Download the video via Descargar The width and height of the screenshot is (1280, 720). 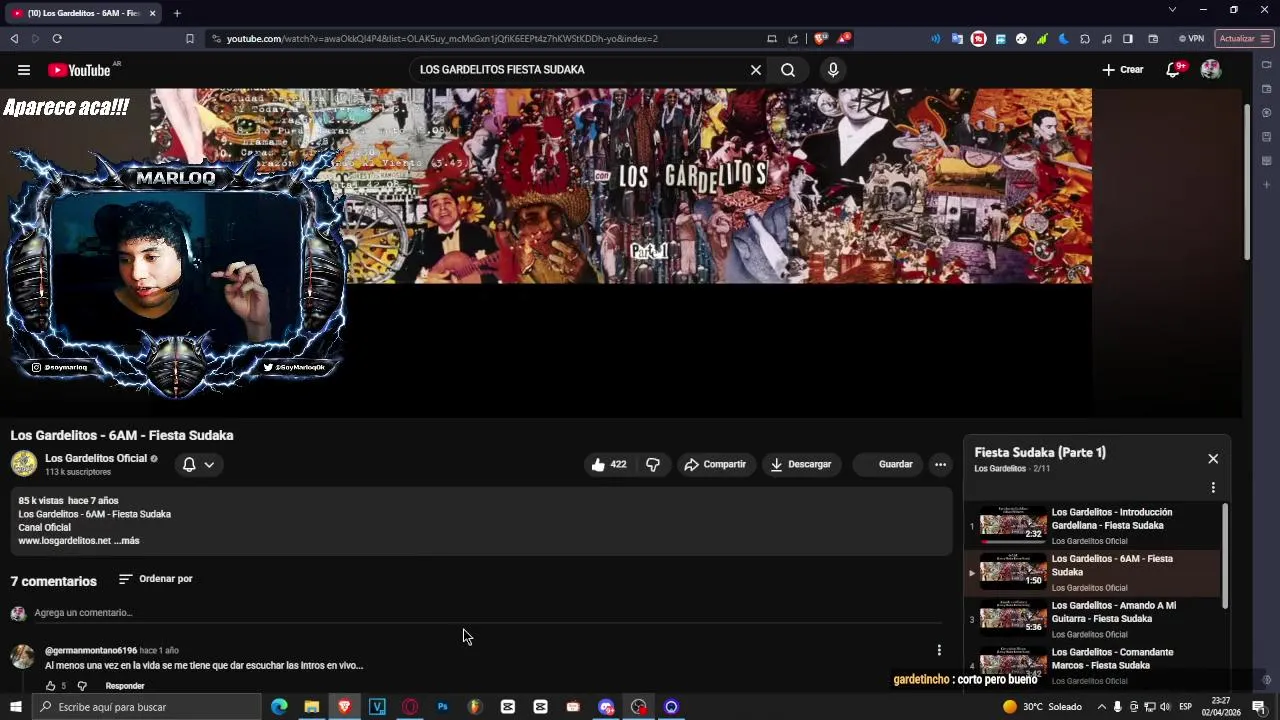coord(801,464)
